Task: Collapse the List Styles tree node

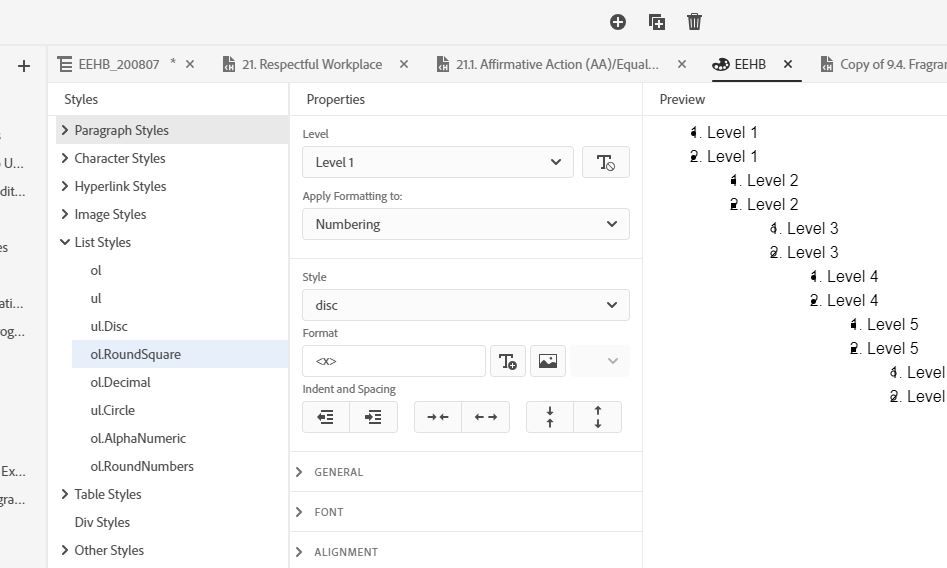Action: (65, 242)
